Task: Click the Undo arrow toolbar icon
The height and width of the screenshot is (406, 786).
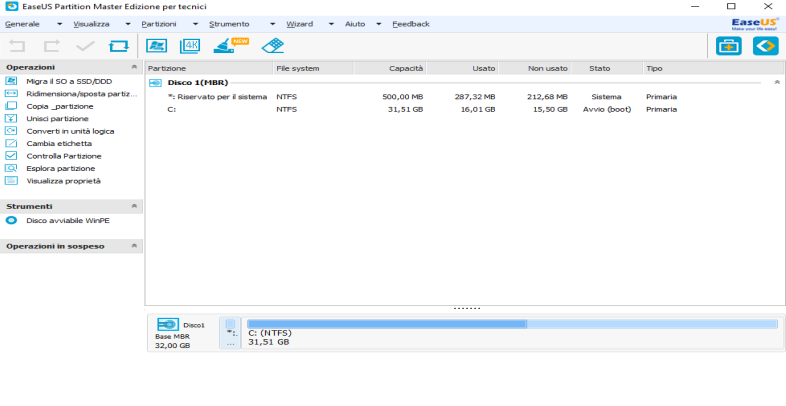Action: click(x=17, y=46)
